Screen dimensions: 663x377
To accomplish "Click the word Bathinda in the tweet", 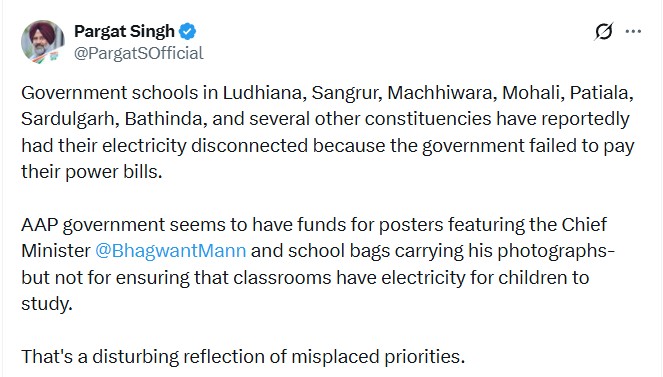I will [x=166, y=119].
